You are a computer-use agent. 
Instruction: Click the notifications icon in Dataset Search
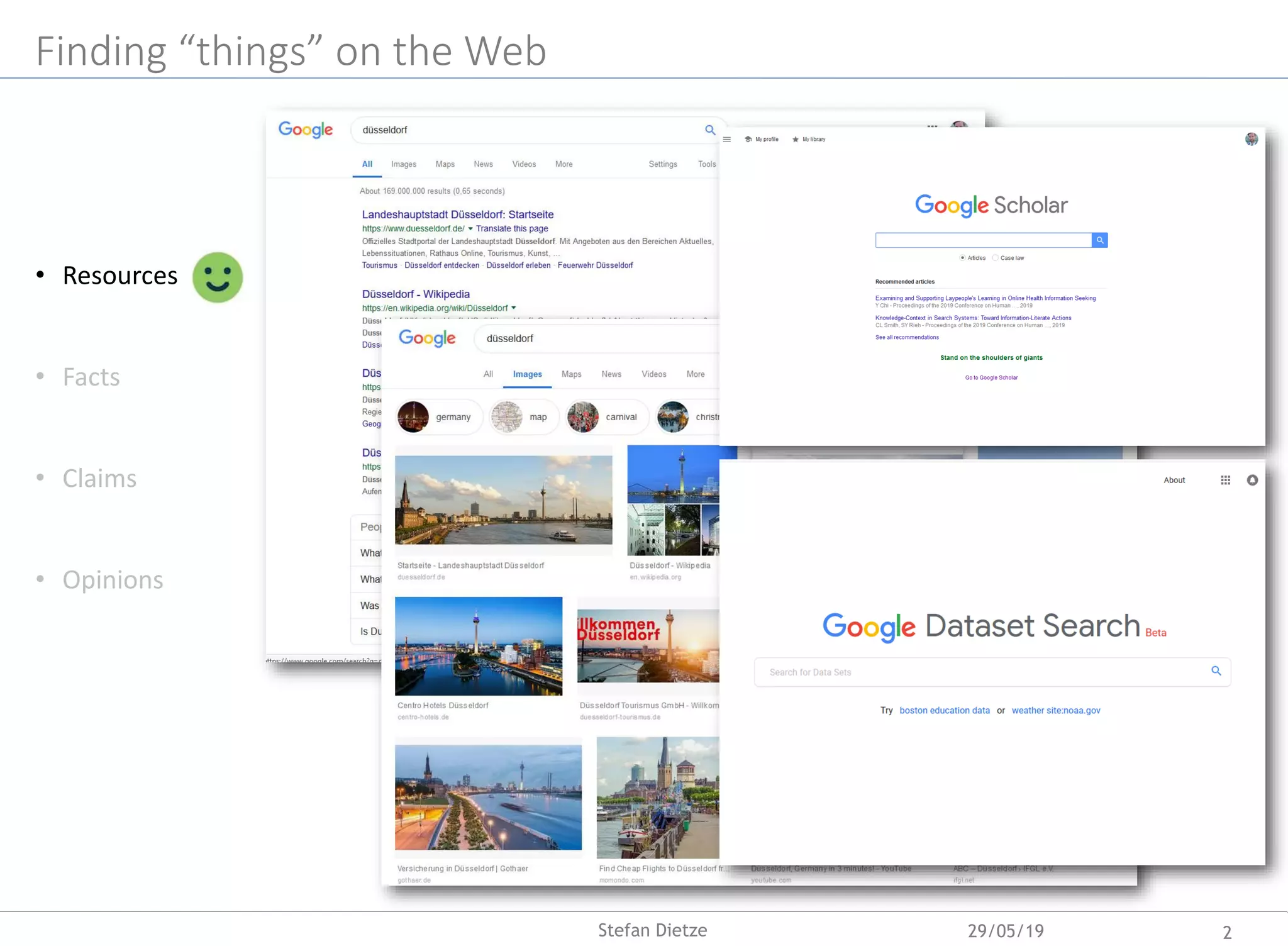tap(1253, 481)
